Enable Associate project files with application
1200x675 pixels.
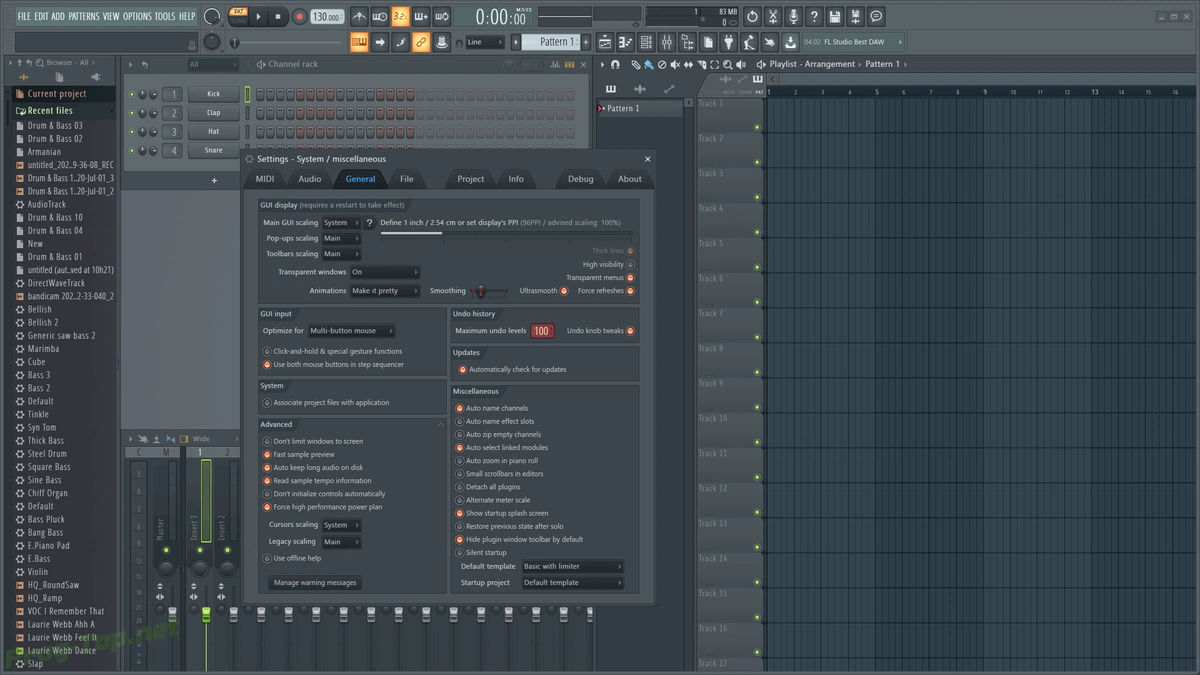[x=267, y=403]
